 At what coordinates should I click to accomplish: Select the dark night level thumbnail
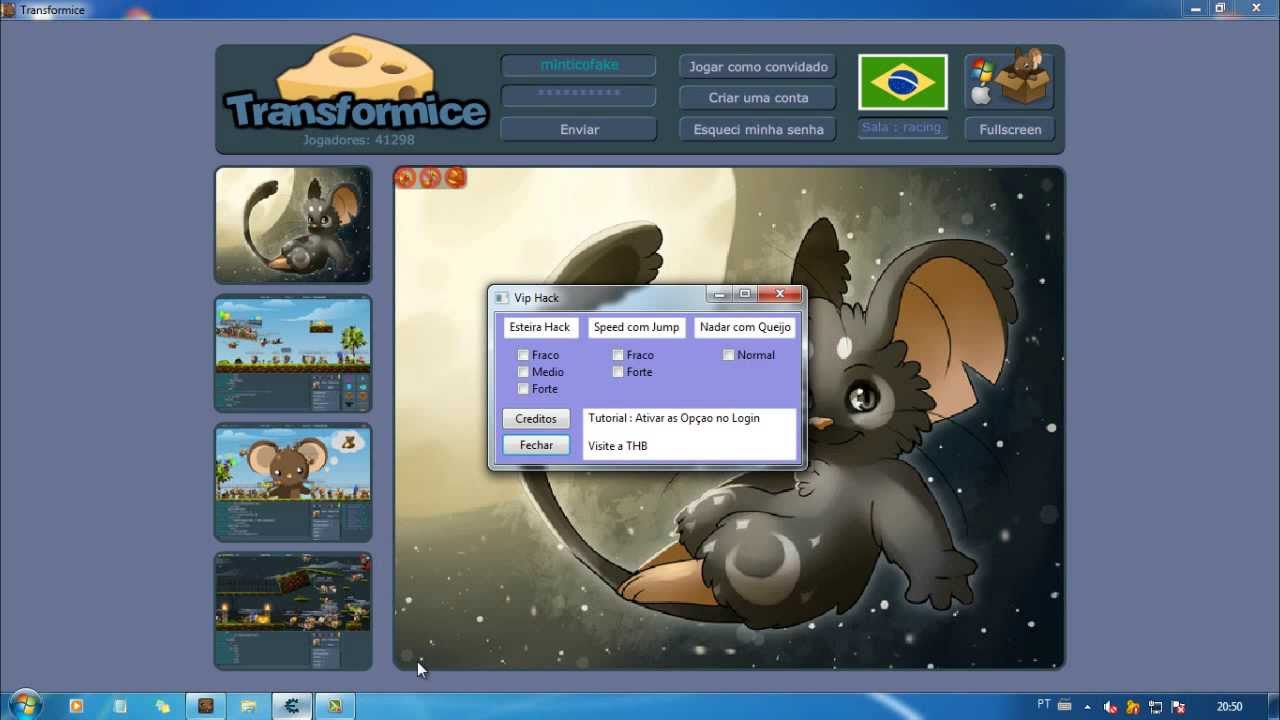tap(293, 610)
